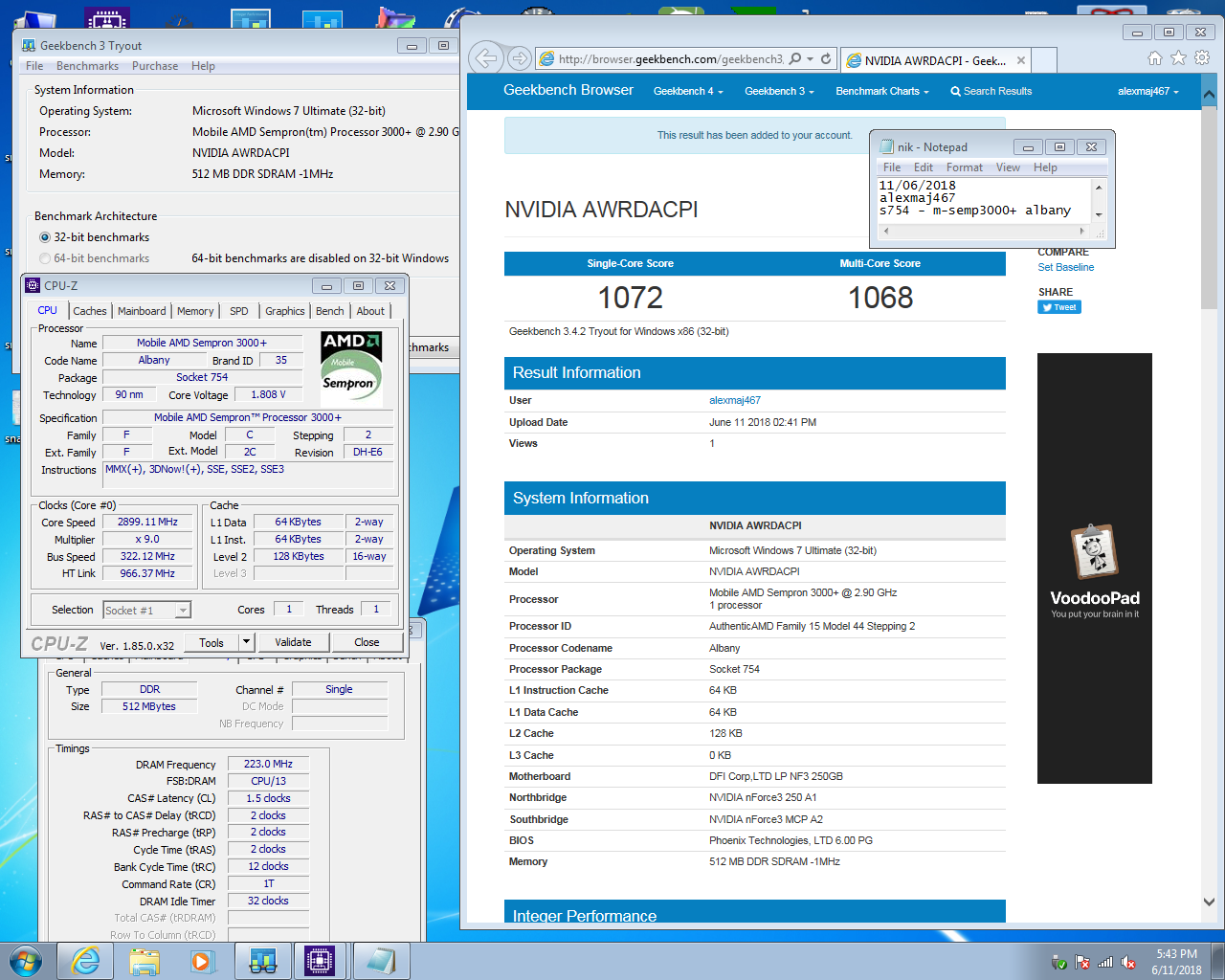Select 32-bit benchmarks radio button
Viewport: 1225px width, 980px height.
click(44, 237)
